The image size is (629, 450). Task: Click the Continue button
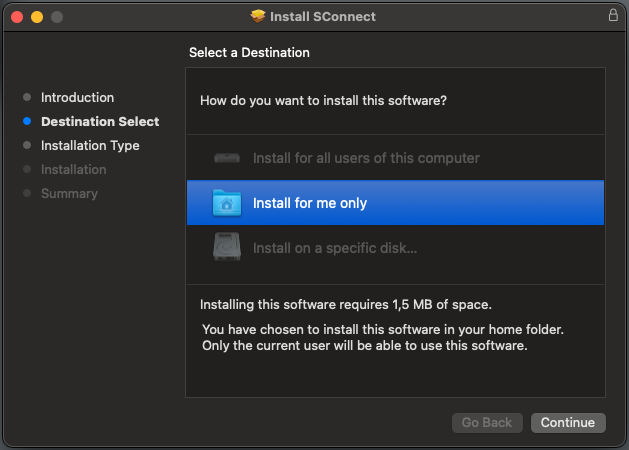point(568,423)
